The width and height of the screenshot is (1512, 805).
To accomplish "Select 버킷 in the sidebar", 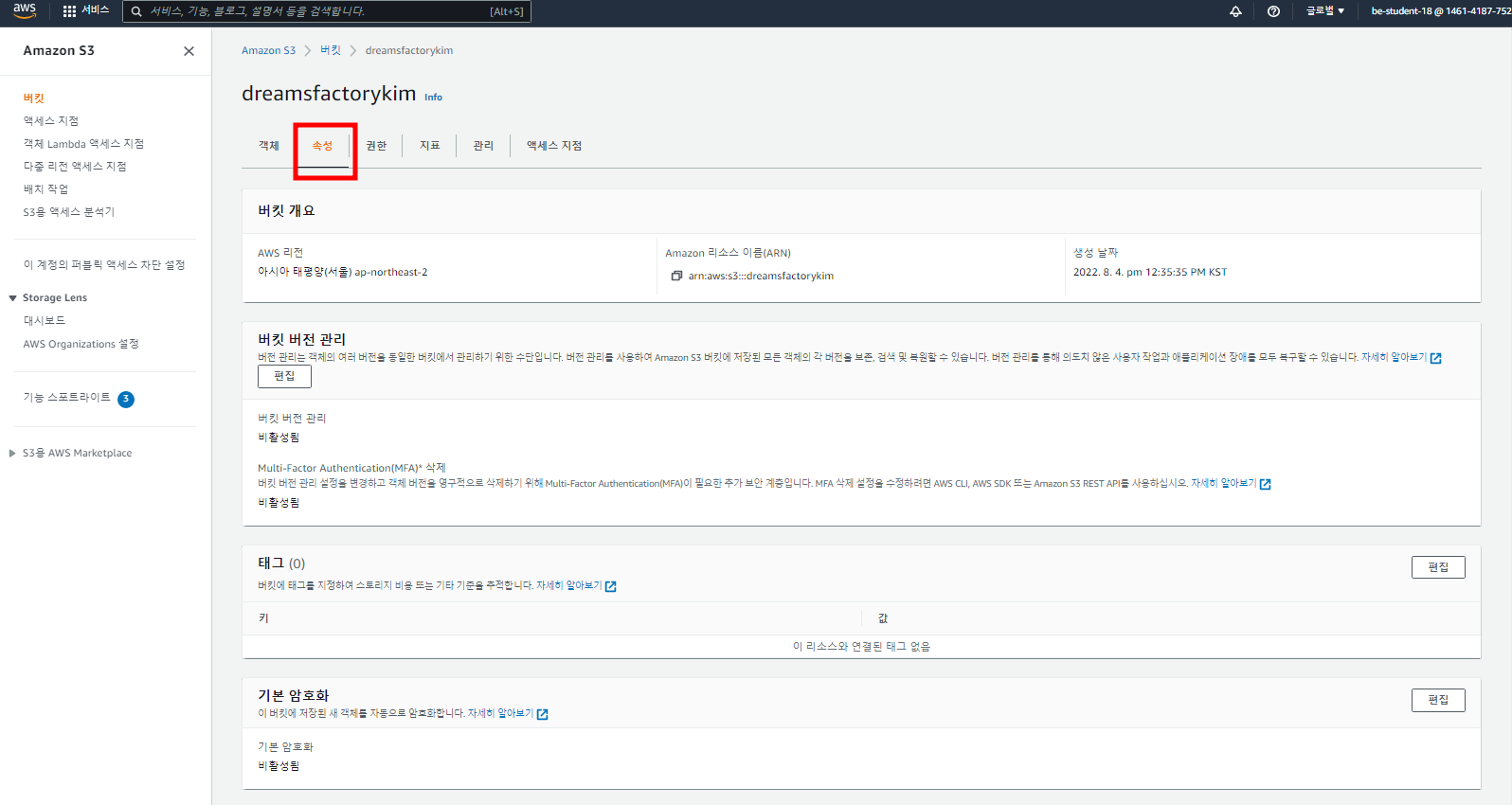I will 34,98.
